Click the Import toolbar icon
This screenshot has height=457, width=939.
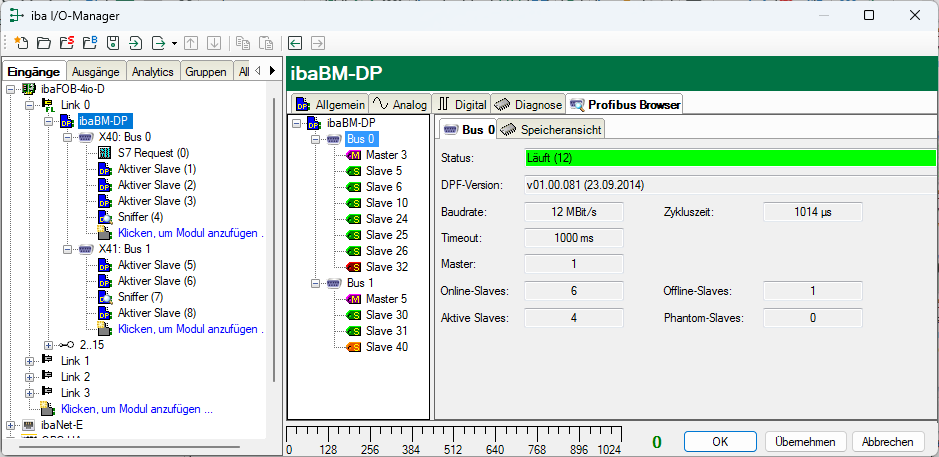tap(137, 43)
